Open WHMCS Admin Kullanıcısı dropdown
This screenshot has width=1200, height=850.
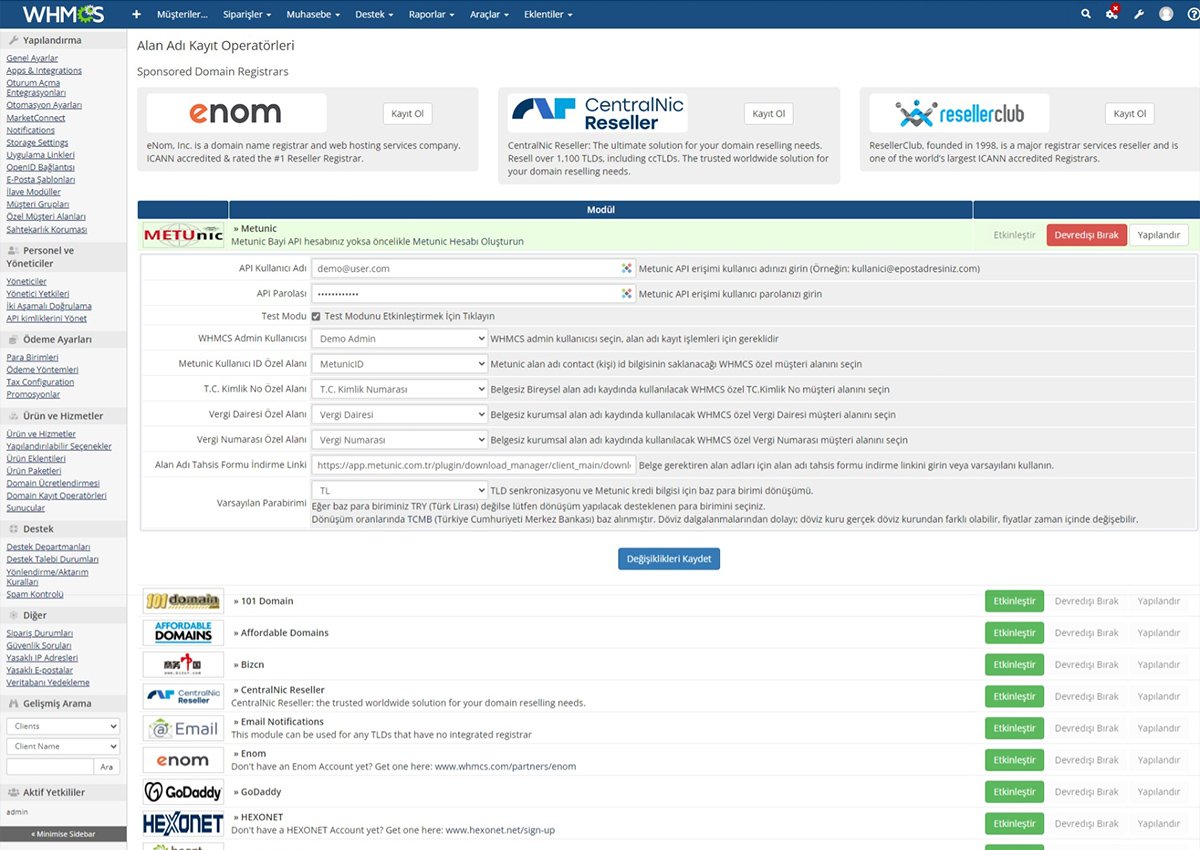pyautogui.click(x=399, y=339)
